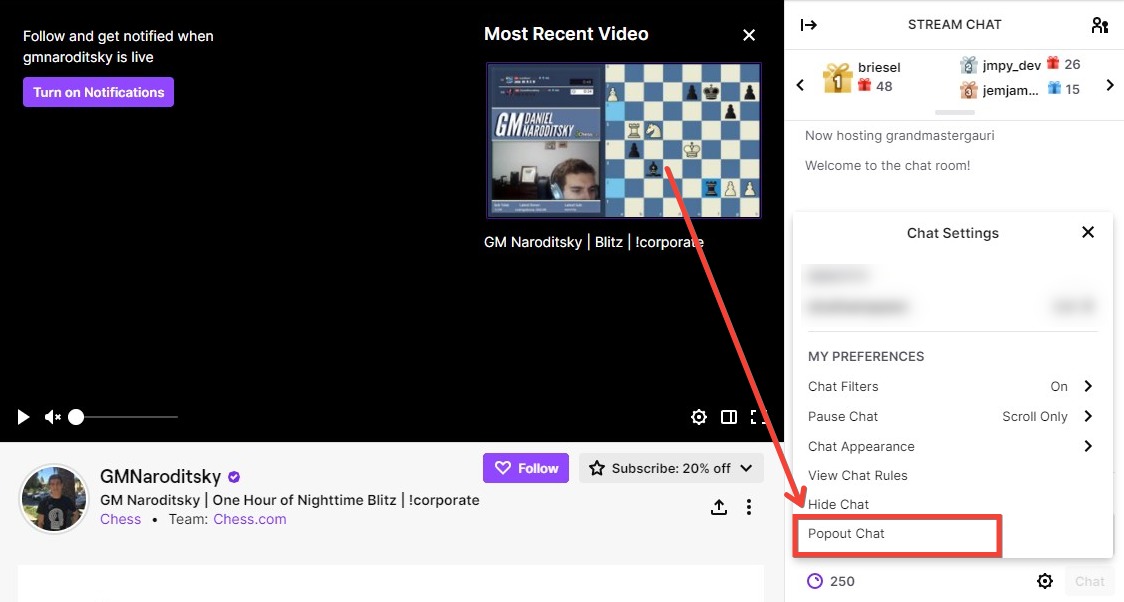The height and width of the screenshot is (602, 1124).
Task: Open video title GM Naroditsky Blitz !corporate
Action: (x=594, y=242)
